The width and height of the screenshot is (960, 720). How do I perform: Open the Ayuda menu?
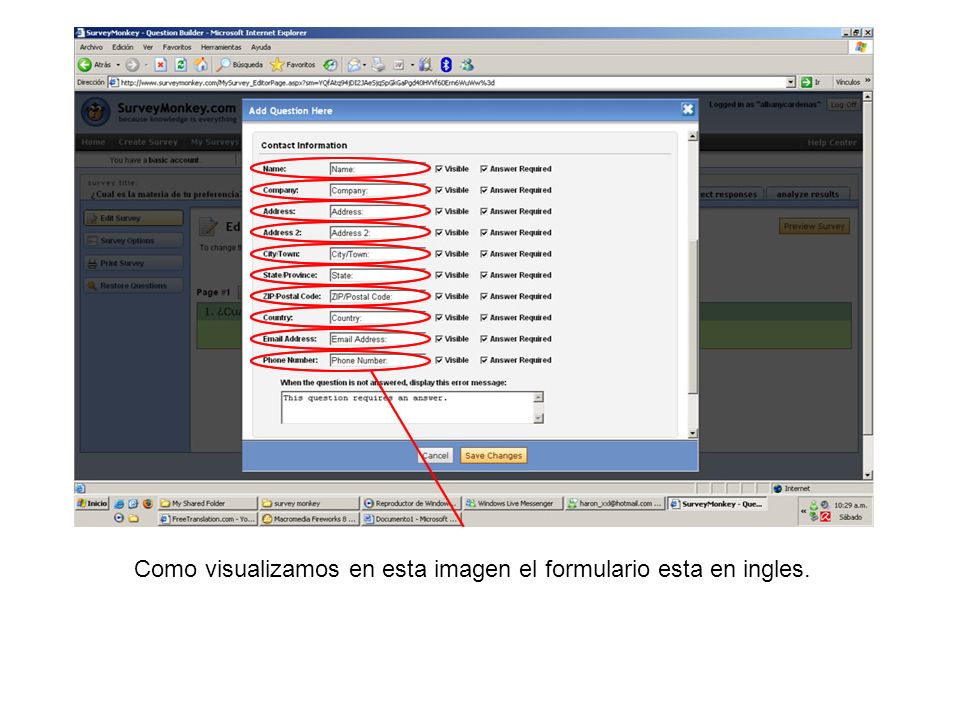[261, 47]
